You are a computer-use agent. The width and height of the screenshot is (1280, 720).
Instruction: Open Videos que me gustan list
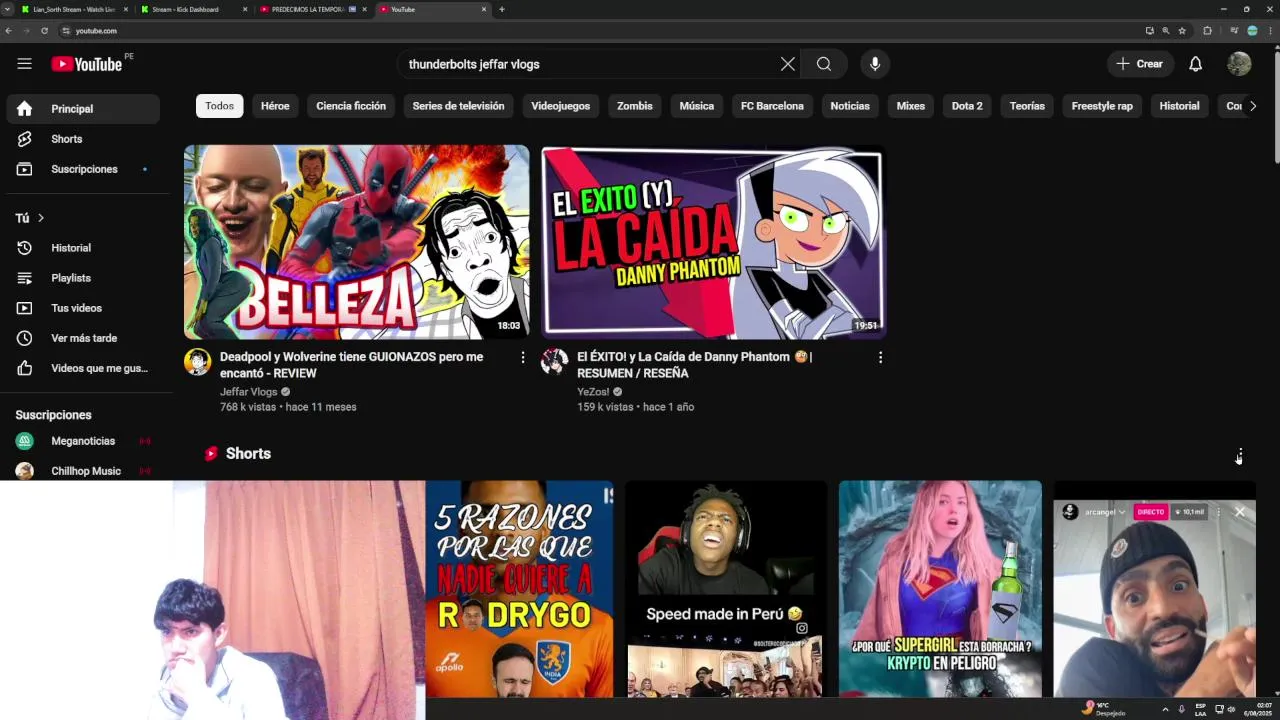83,368
